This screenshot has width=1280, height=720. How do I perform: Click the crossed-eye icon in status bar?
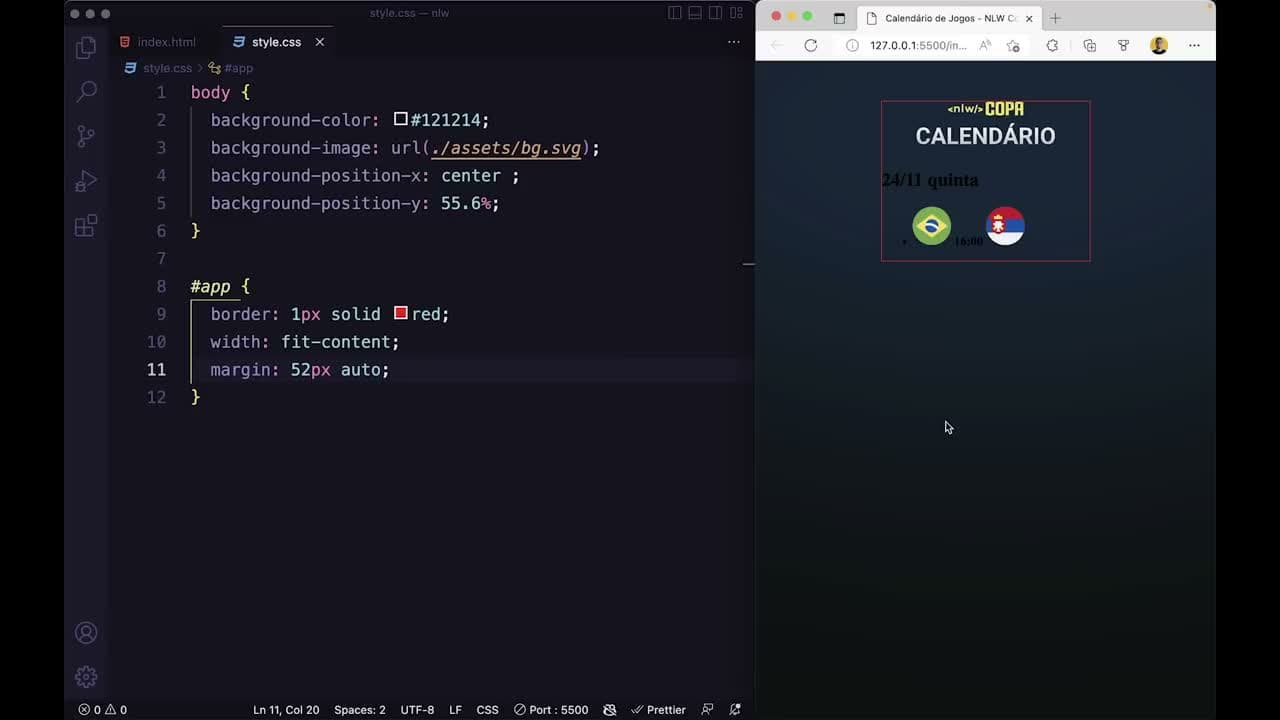610,710
